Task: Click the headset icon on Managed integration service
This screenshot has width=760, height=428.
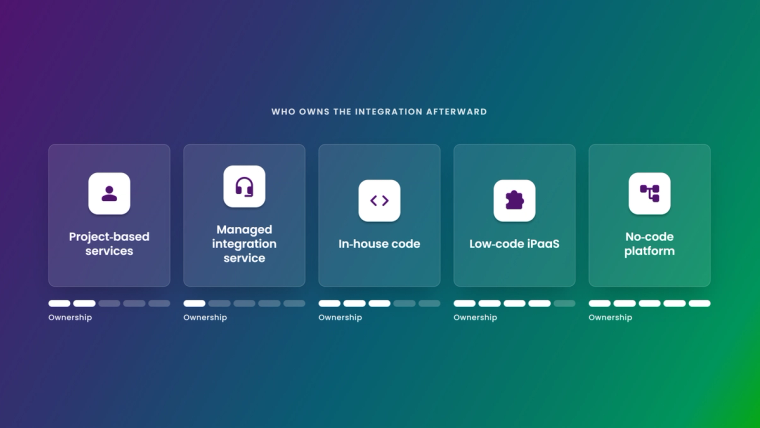Action: click(x=244, y=186)
